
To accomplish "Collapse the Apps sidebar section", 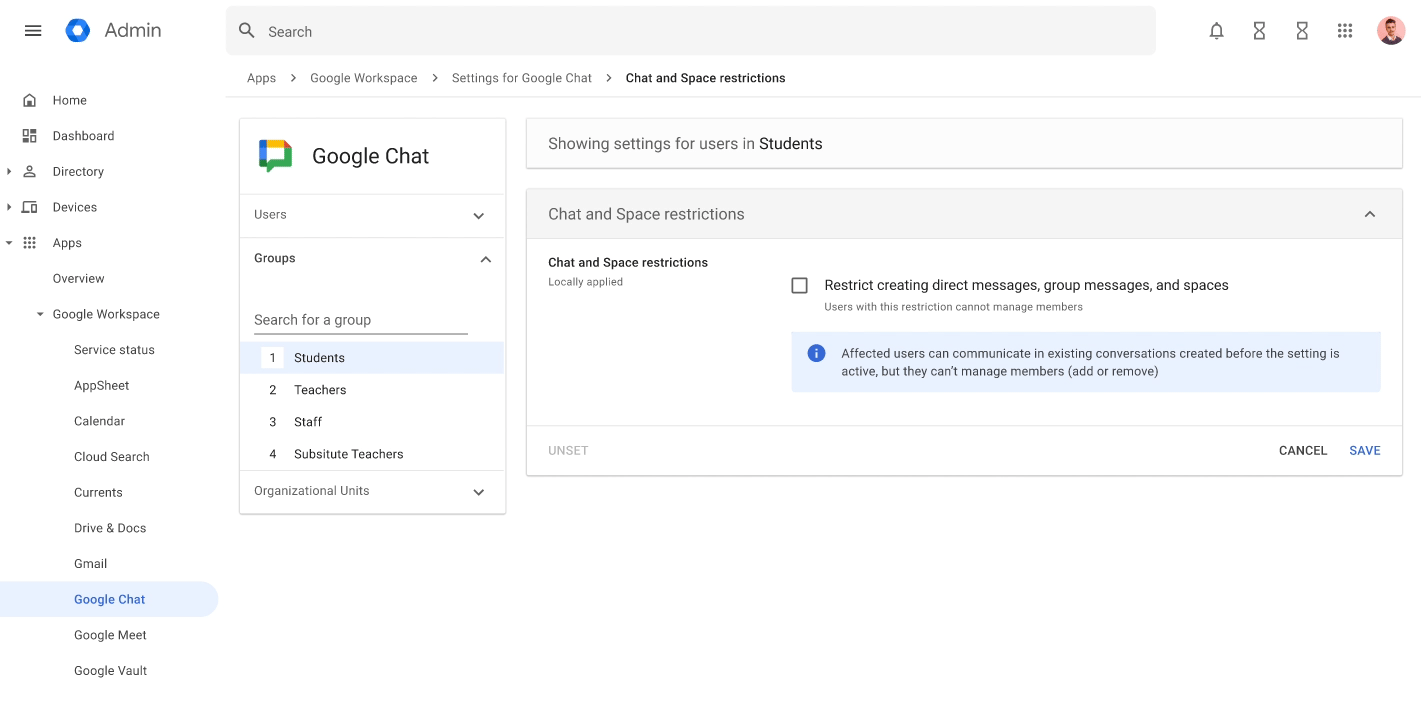I will [x=9, y=243].
